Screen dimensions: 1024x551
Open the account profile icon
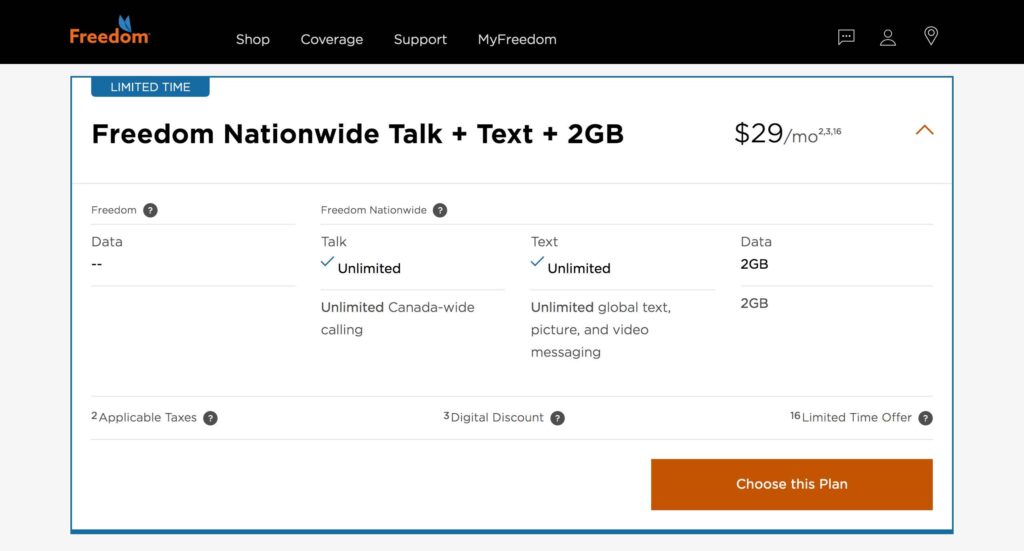[888, 38]
